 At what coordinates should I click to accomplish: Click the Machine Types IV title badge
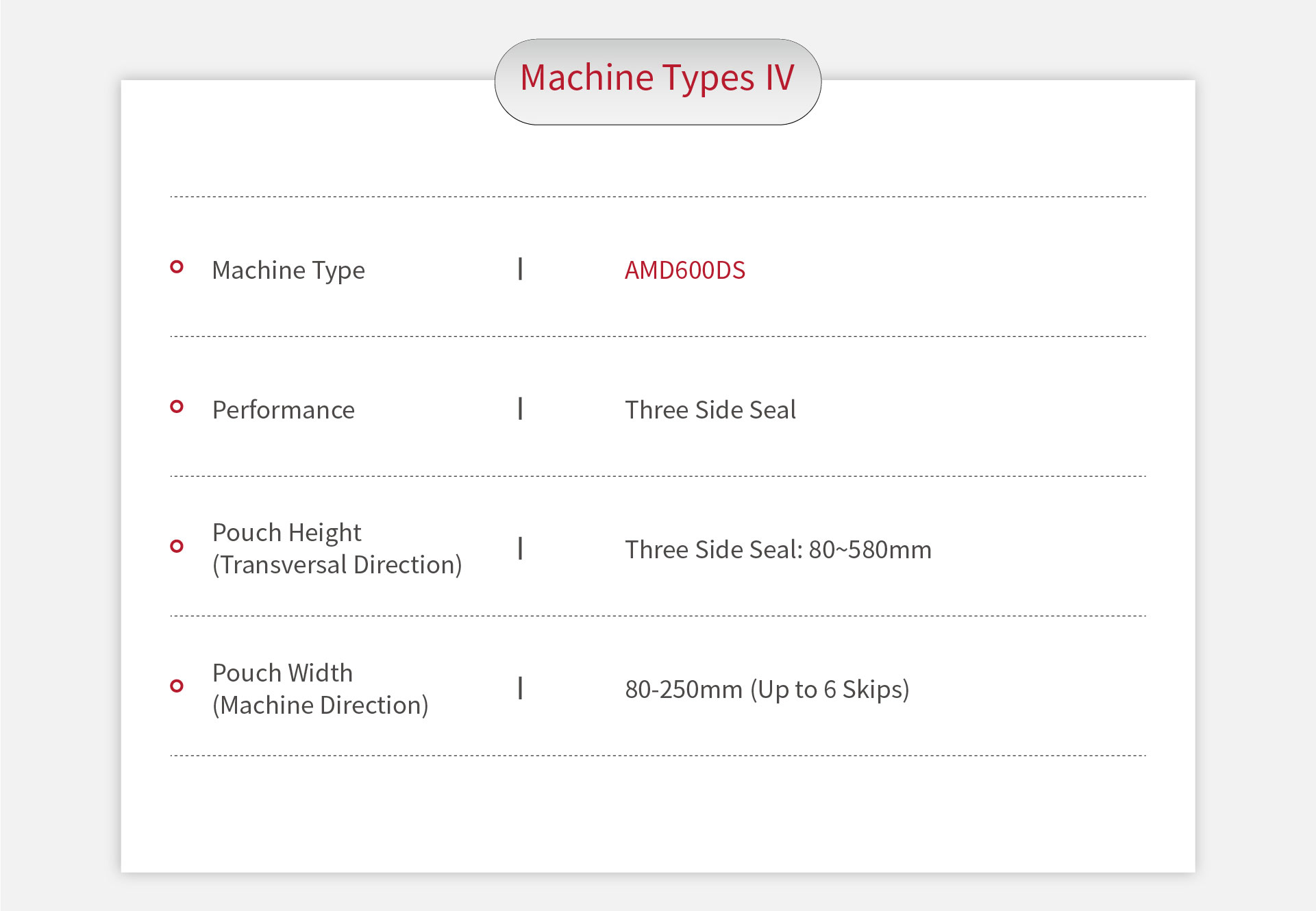pyautogui.click(x=658, y=82)
